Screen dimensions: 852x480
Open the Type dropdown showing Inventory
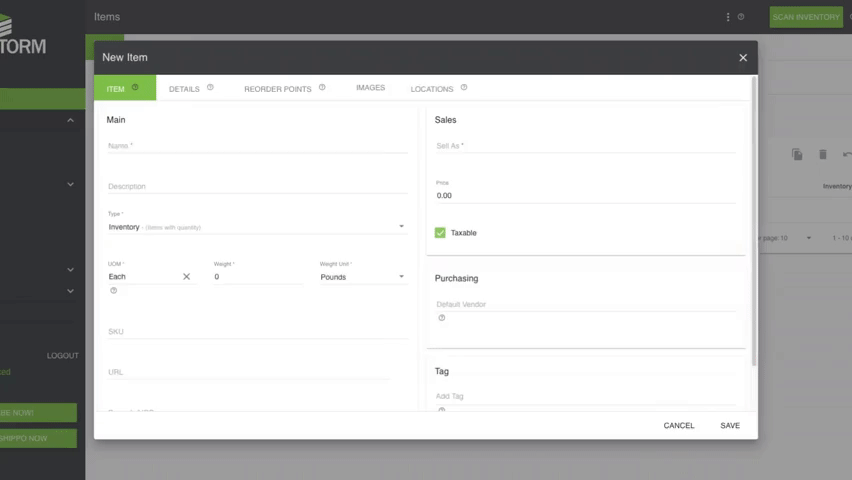tap(258, 227)
